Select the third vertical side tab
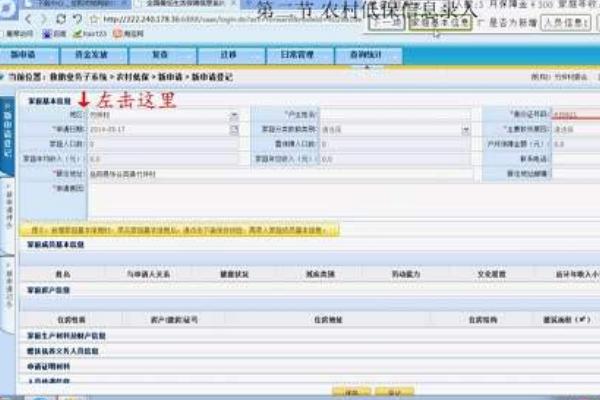Image resolution: width=600 pixels, height=400 pixels. (x=8, y=295)
